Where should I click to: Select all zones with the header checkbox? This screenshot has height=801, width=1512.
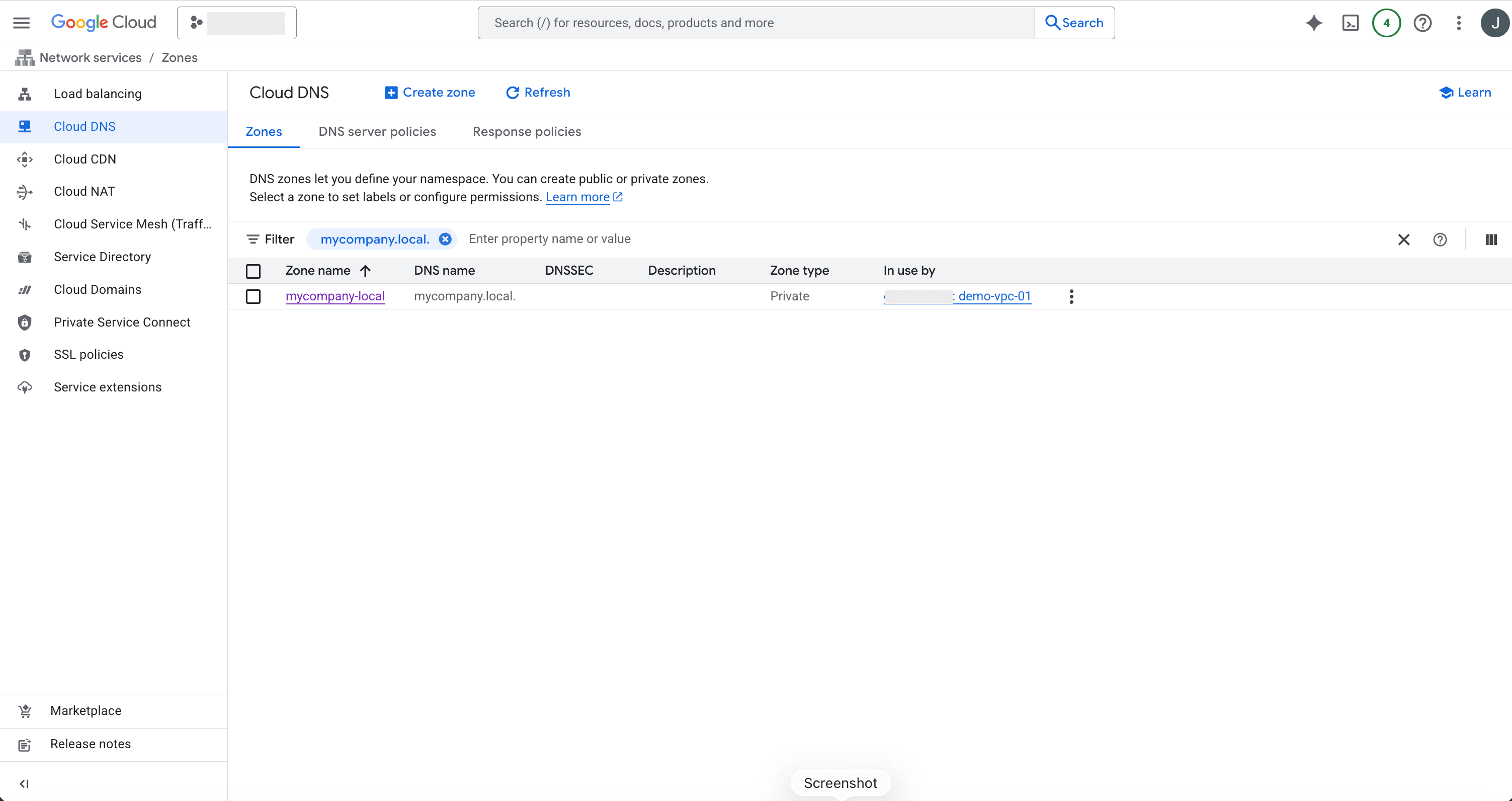(x=253, y=271)
